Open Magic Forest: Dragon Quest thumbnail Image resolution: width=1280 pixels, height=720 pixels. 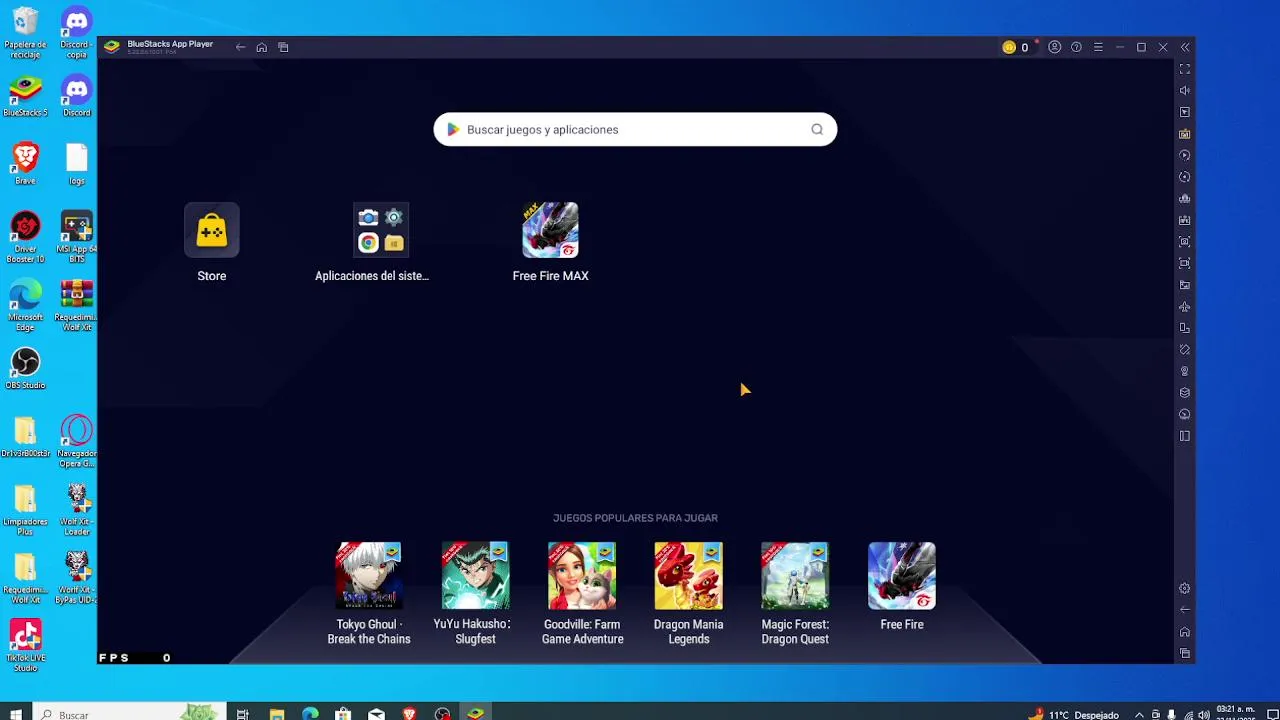pyautogui.click(x=795, y=576)
